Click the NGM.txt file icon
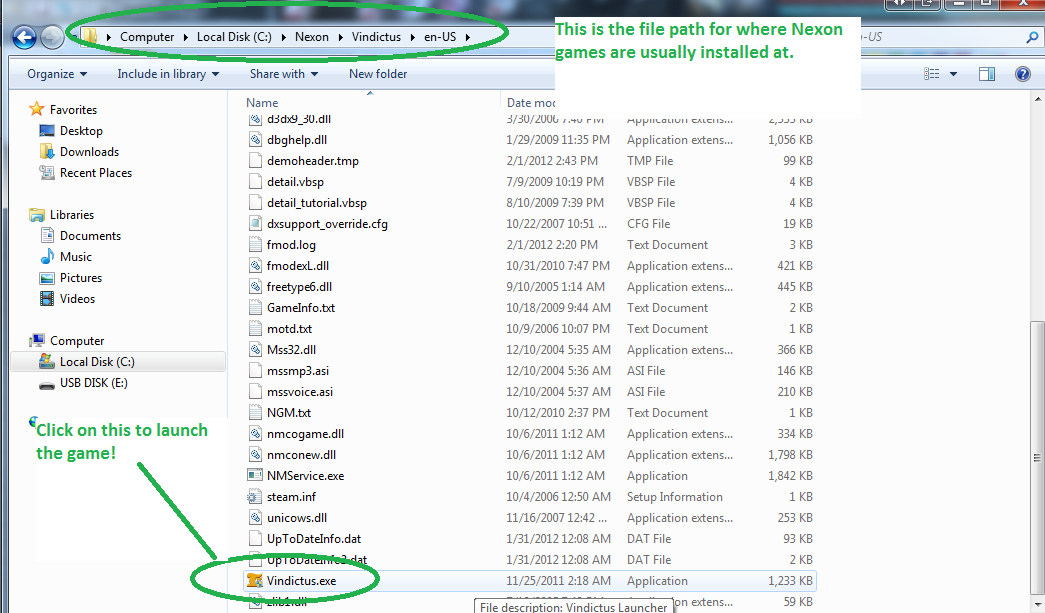 tap(255, 412)
